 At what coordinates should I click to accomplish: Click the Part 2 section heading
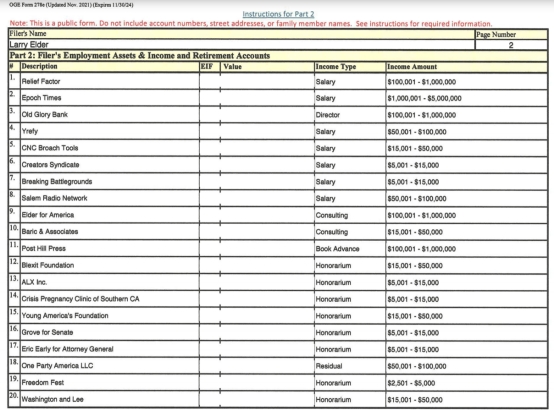point(140,55)
